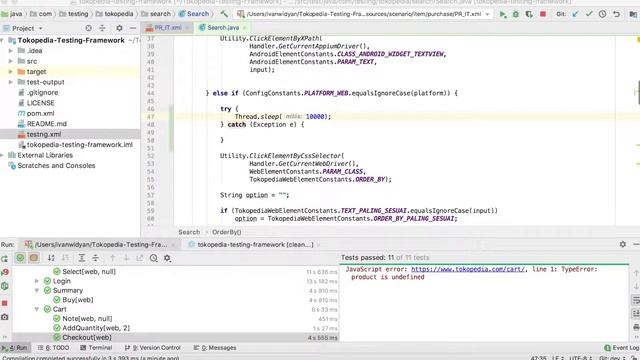Build the project with the hammer icon
This screenshot has width=640, height=360.
[x=224, y=14]
